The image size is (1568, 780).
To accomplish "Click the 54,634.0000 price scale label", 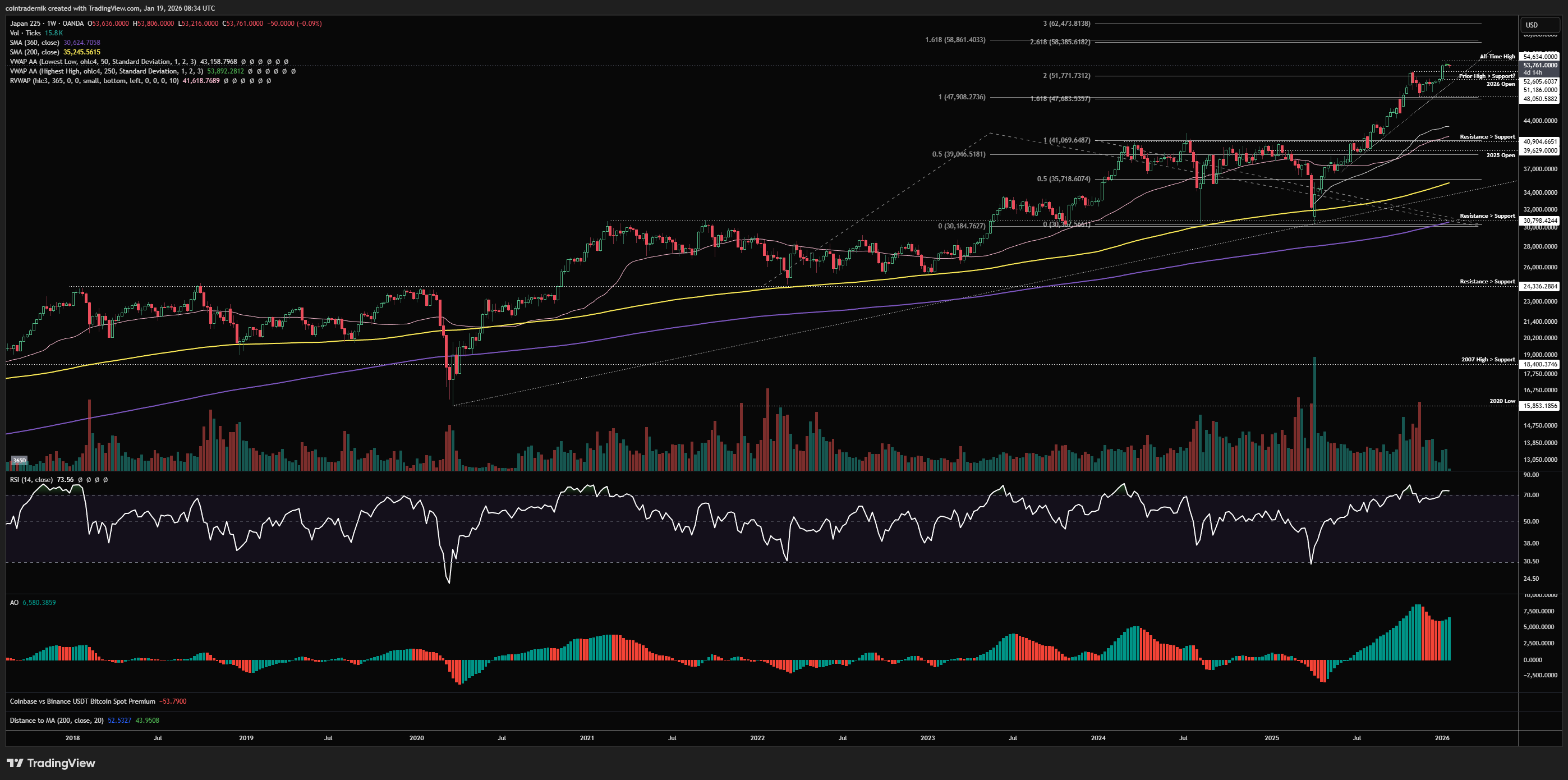I will (x=1539, y=57).
